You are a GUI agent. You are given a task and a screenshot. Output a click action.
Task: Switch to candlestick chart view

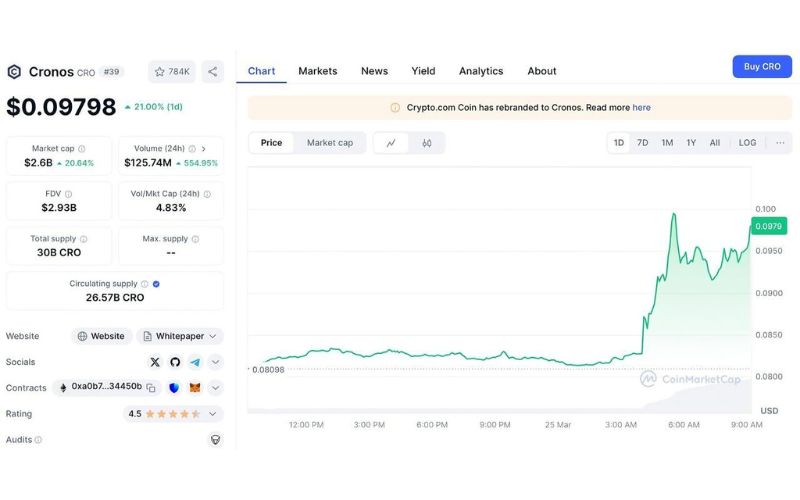click(x=427, y=143)
